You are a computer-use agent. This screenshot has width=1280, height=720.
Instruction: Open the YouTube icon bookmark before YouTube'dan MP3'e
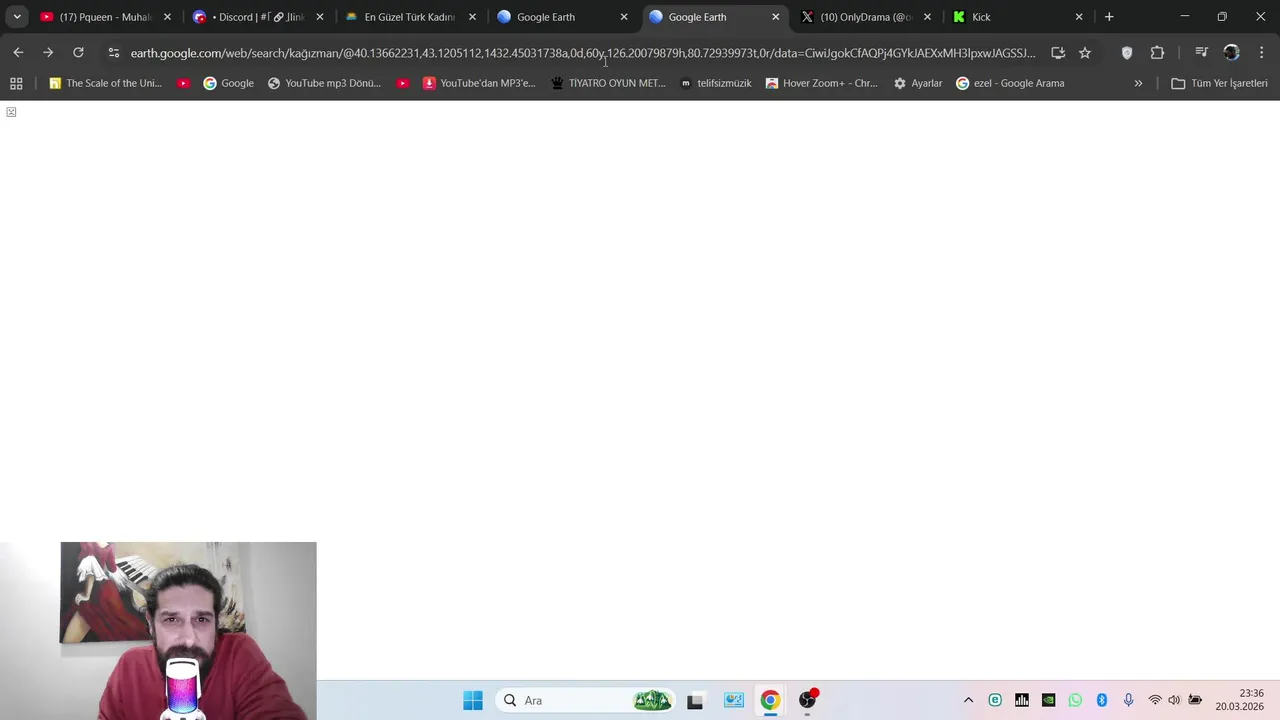tap(402, 83)
